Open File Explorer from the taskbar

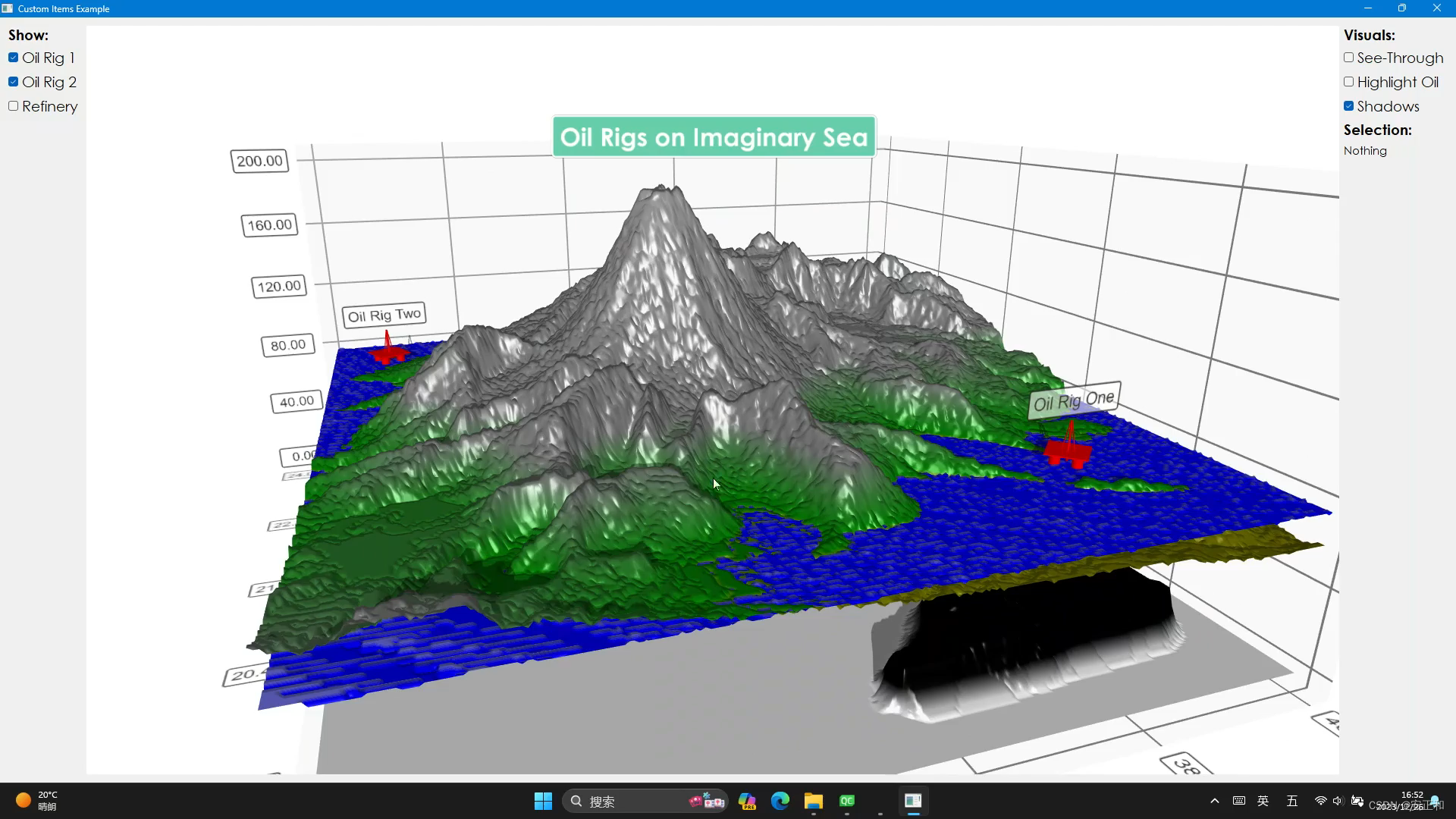[x=813, y=801]
